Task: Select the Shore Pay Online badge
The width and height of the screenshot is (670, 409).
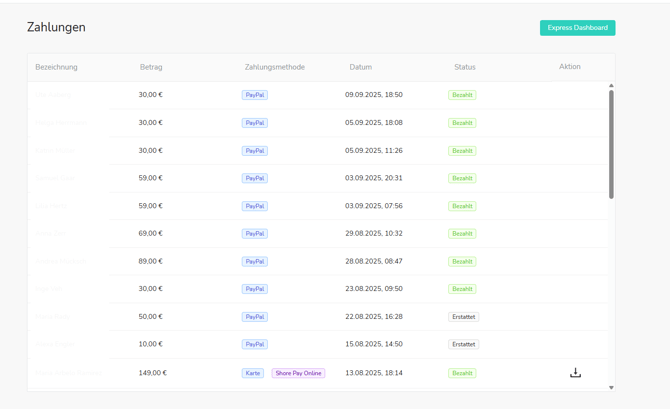Action: (x=298, y=373)
